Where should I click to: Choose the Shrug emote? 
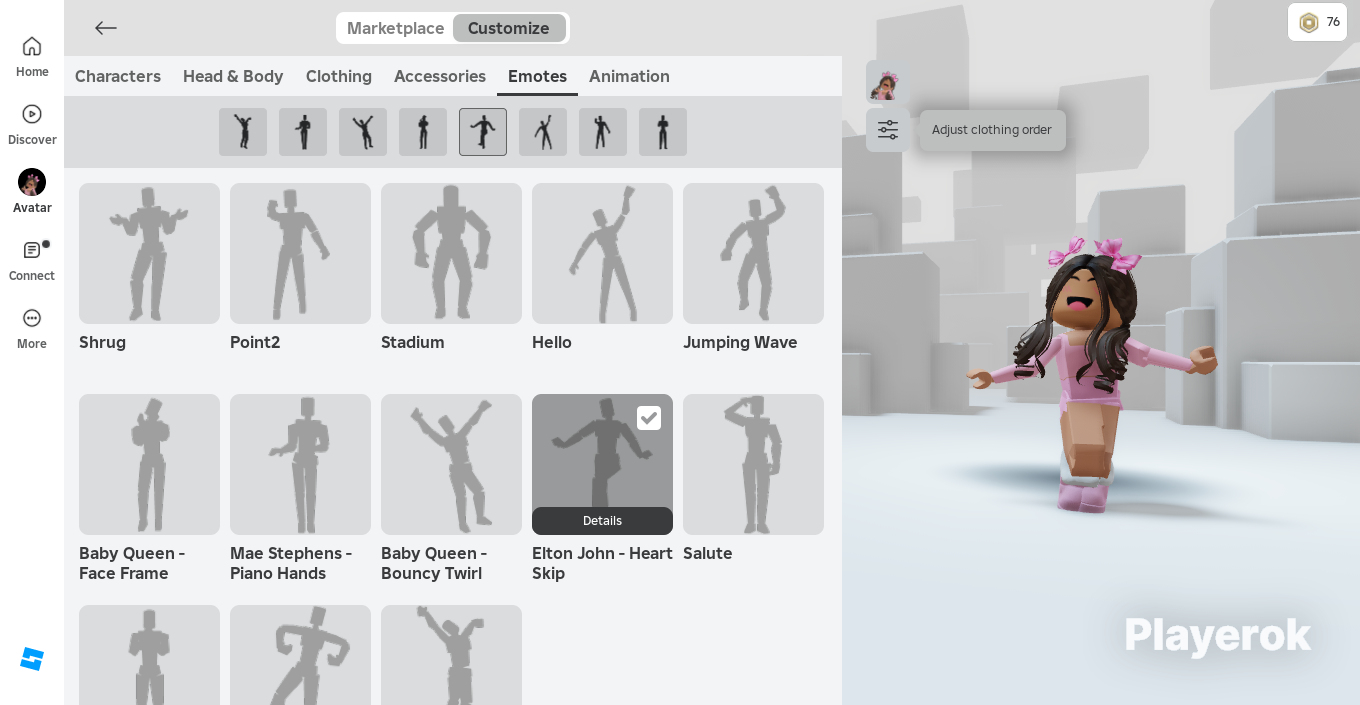click(x=149, y=253)
